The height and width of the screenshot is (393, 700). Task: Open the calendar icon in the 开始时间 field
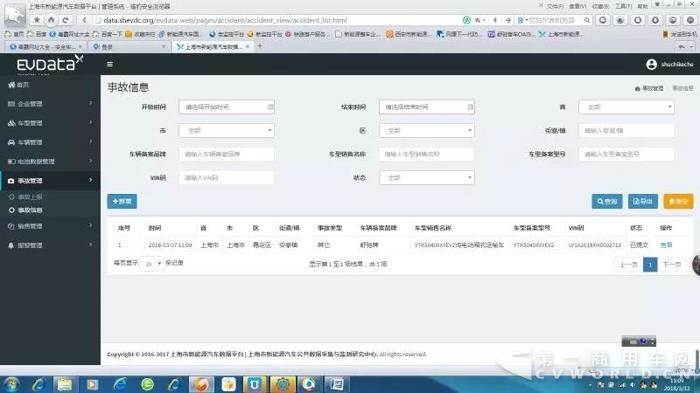pyautogui.click(x=270, y=107)
